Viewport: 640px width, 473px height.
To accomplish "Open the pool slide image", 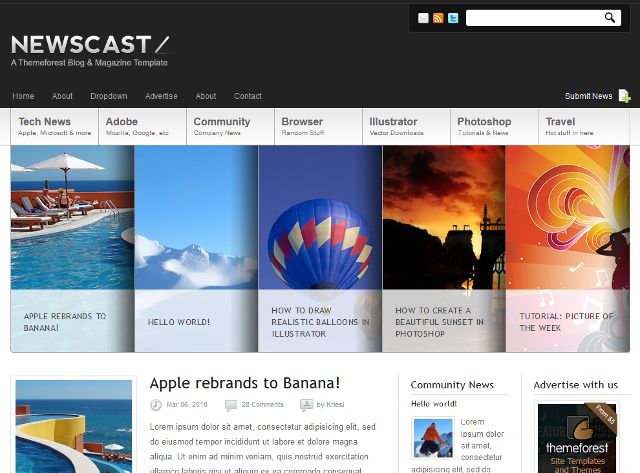I will coord(72,218).
